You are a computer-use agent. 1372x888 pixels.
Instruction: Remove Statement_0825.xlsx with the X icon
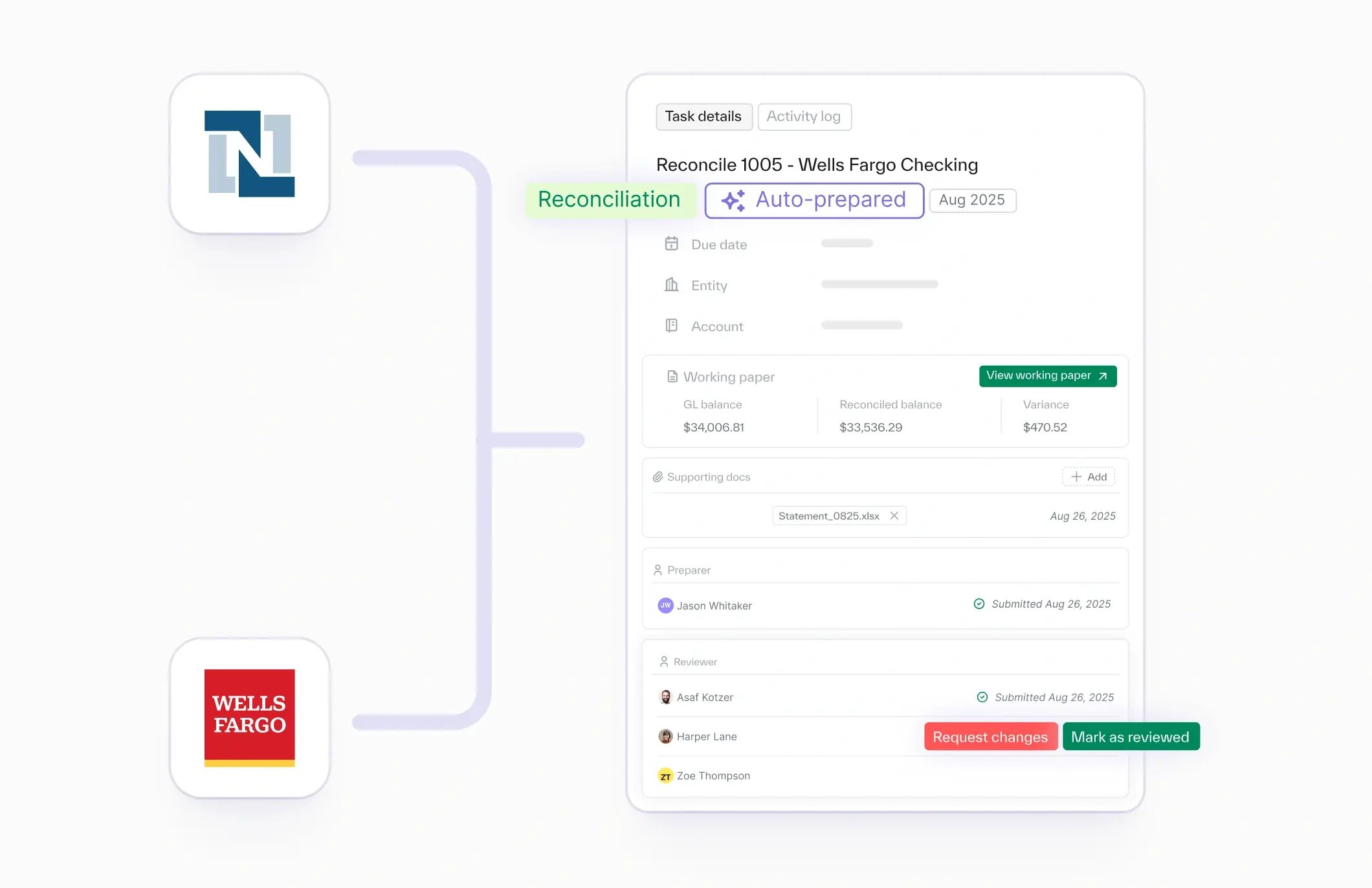click(x=894, y=516)
